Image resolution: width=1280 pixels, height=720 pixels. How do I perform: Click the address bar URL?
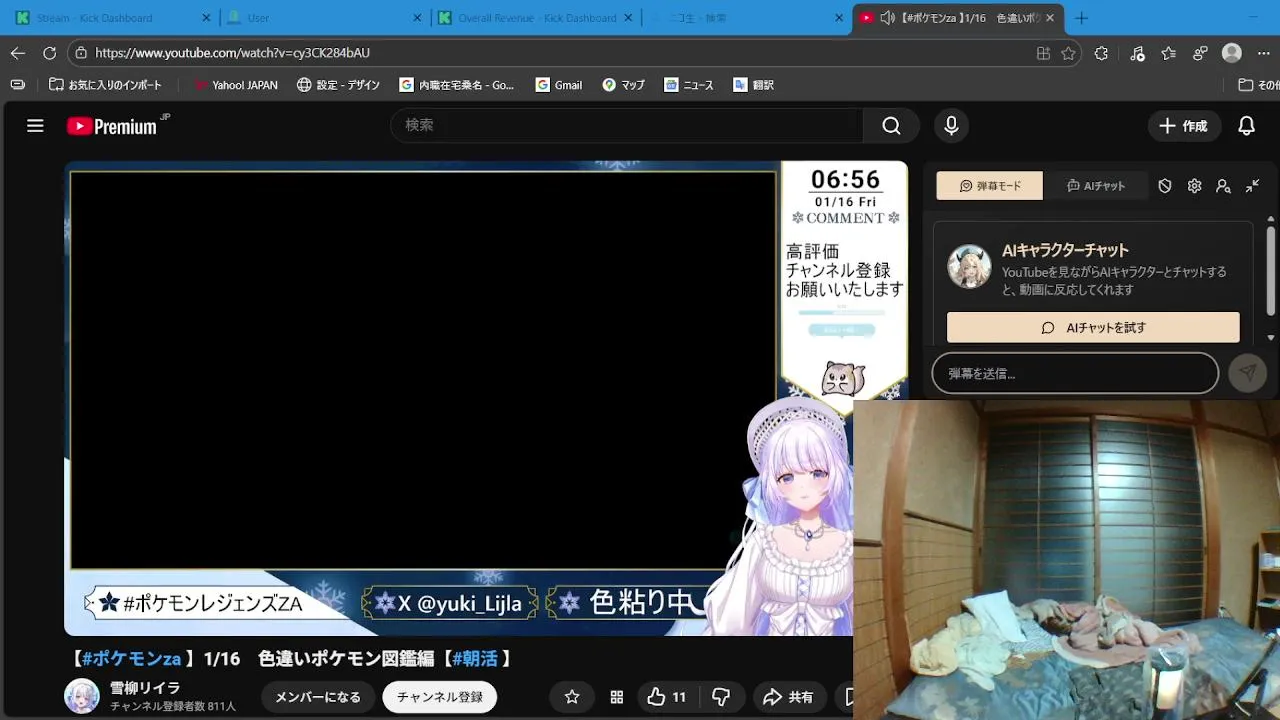232,53
